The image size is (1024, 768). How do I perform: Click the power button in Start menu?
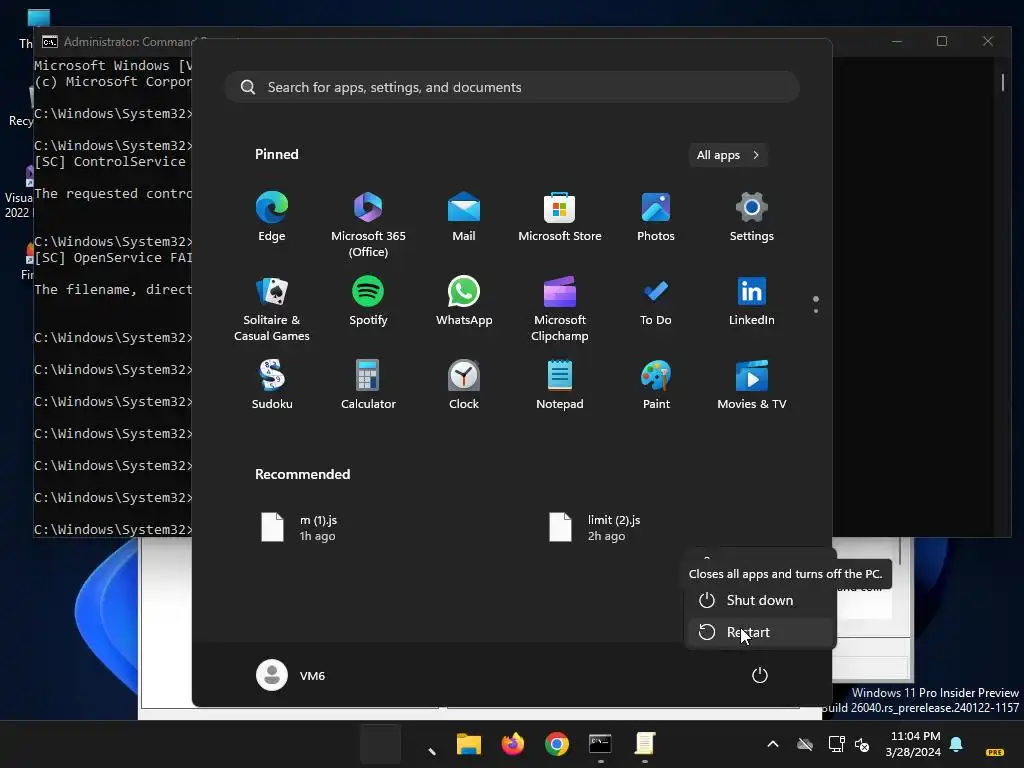tap(760, 675)
